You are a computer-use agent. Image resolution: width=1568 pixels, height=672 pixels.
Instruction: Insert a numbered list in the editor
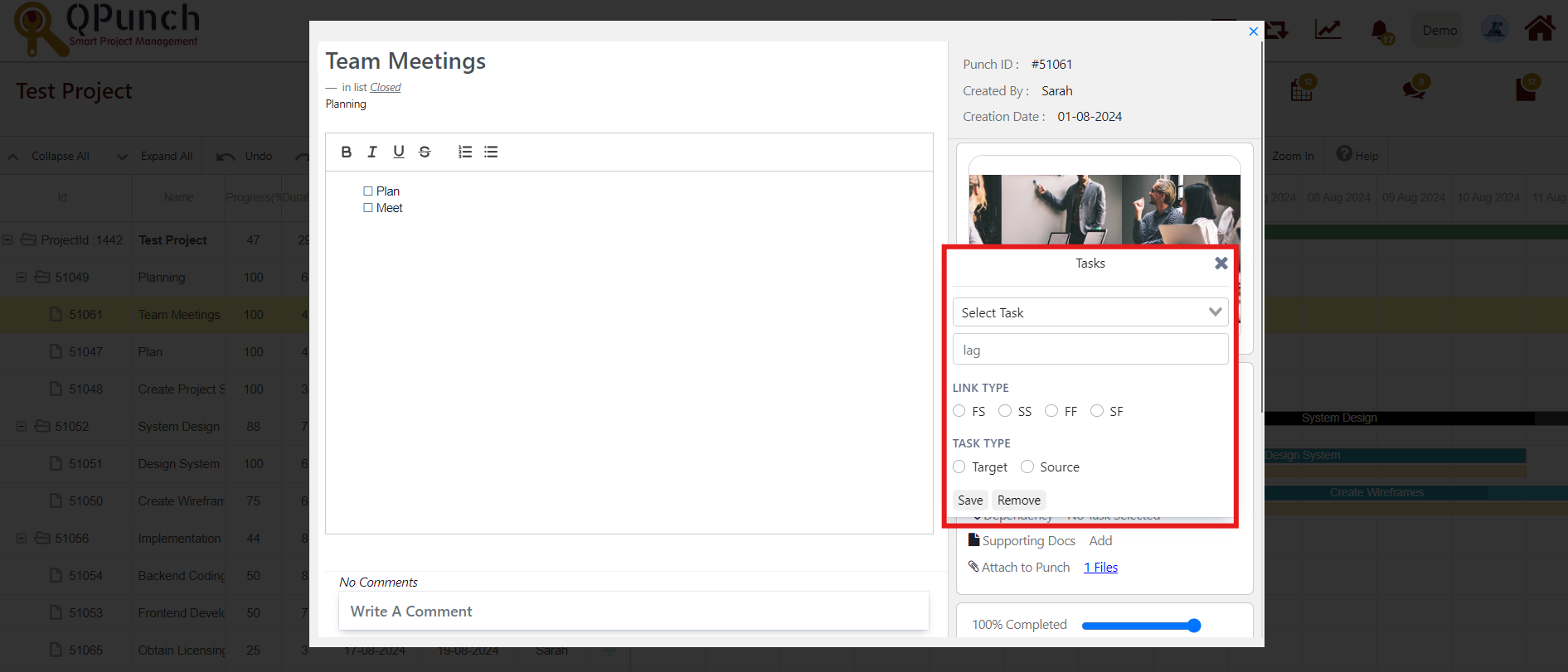[465, 152]
